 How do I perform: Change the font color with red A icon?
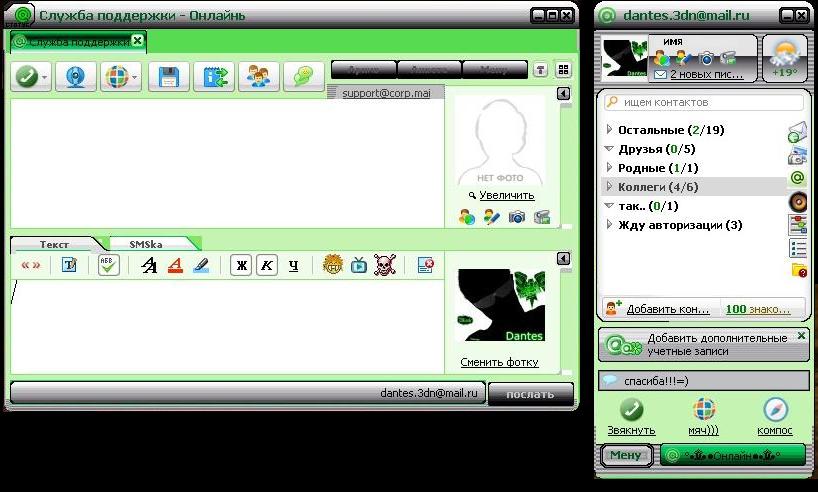[175, 265]
